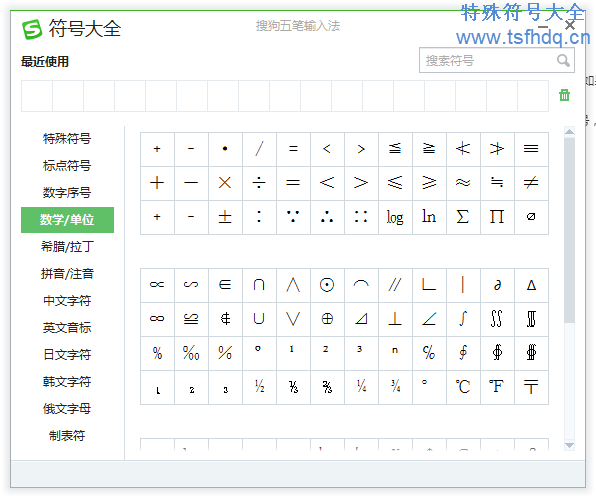Insert the empty set symbol ∅
Image resolution: width=596 pixels, height=498 pixels.
(x=531, y=217)
